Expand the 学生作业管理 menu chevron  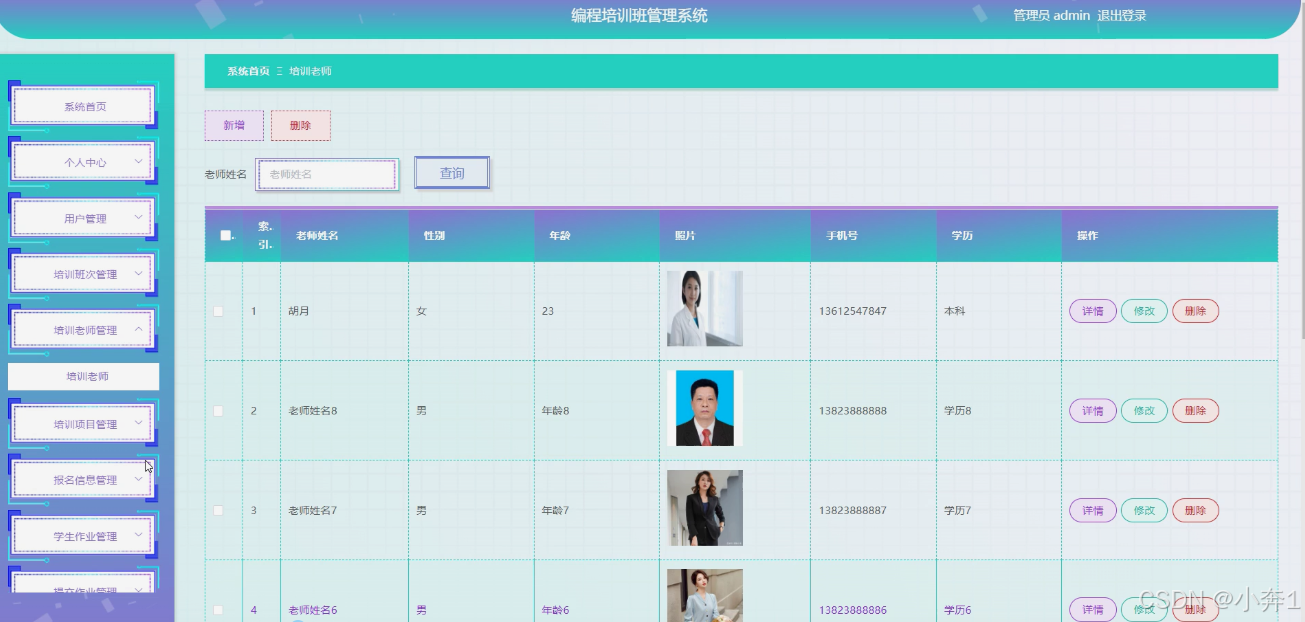(138, 535)
